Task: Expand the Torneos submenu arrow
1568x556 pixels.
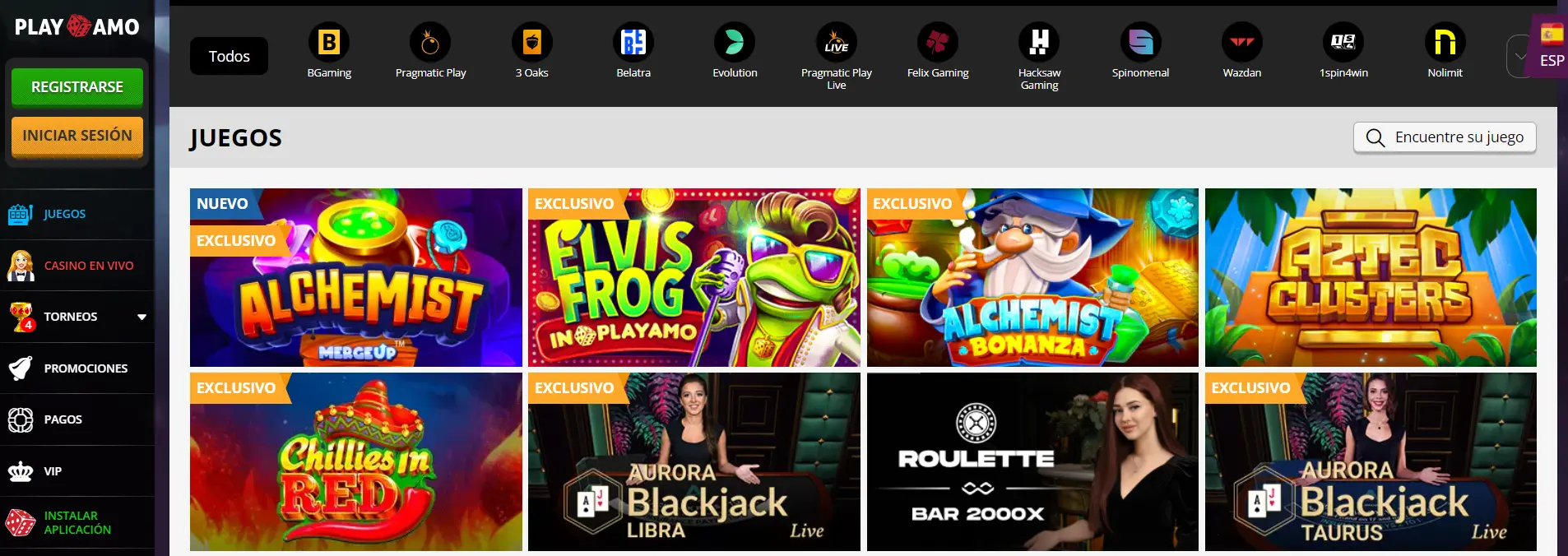Action: (x=141, y=317)
